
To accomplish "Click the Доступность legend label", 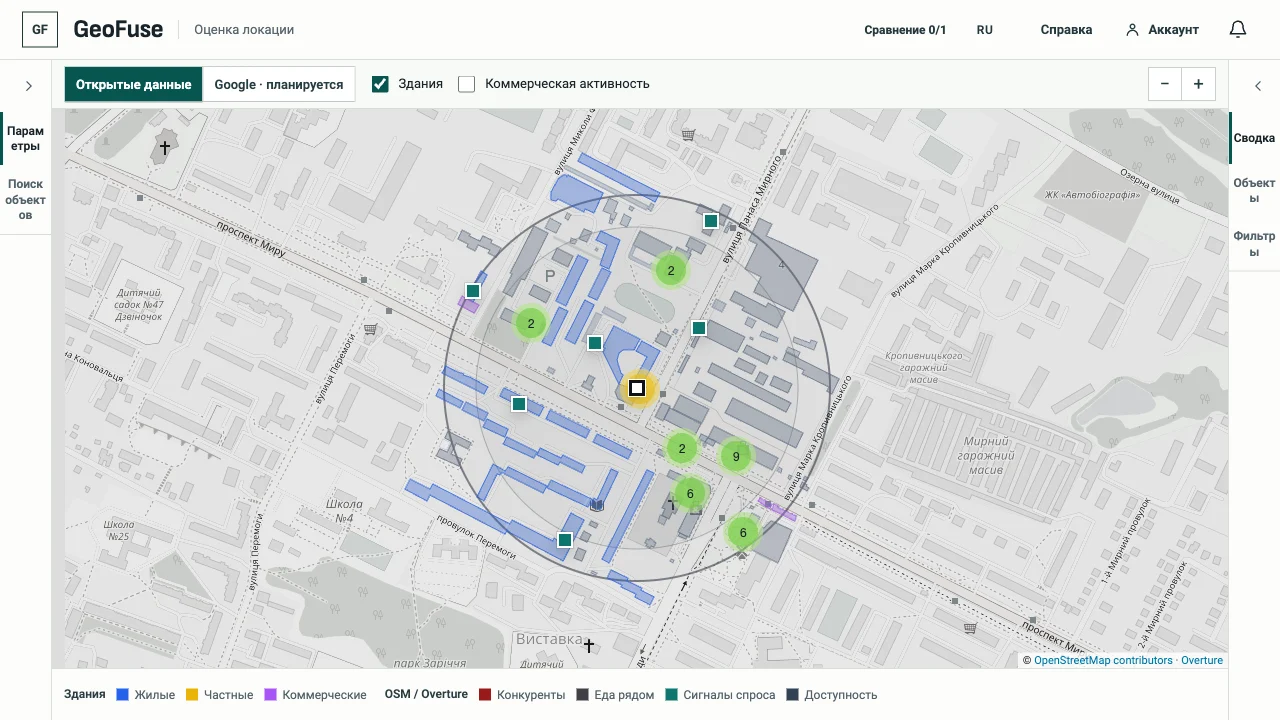I will 841,695.
